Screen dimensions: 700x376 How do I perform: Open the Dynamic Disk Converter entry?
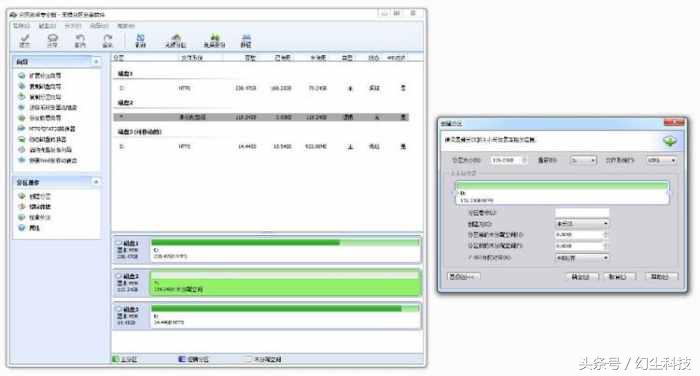pyautogui.click(x=42, y=139)
